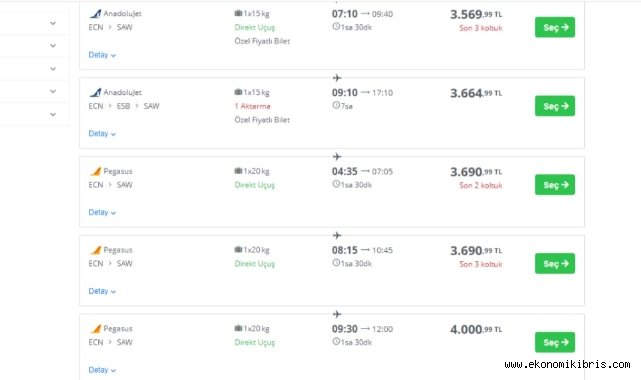Image resolution: width=641 pixels, height=380 pixels.
Task: Click clock icon beside 7sa duration
Action: click(x=336, y=105)
